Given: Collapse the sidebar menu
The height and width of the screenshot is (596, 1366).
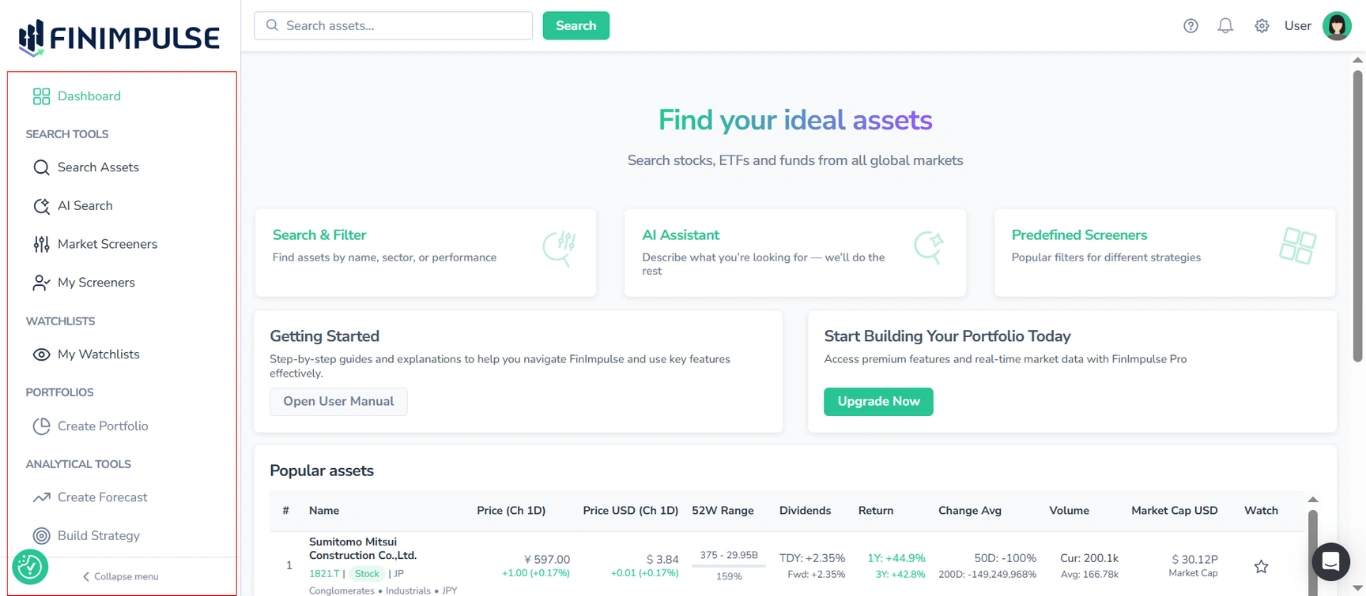Looking at the screenshot, I should coord(120,577).
